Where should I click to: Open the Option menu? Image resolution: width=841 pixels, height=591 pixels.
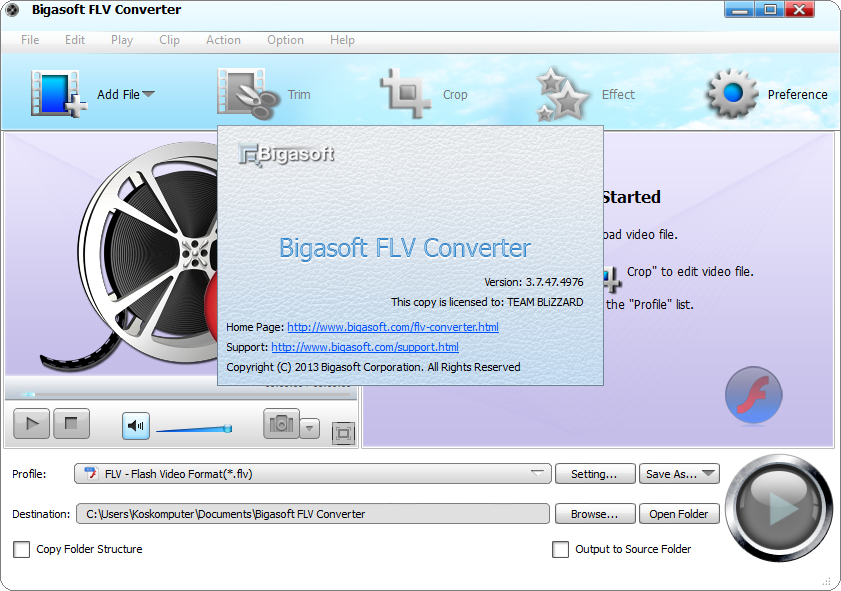tap(285, 40)
